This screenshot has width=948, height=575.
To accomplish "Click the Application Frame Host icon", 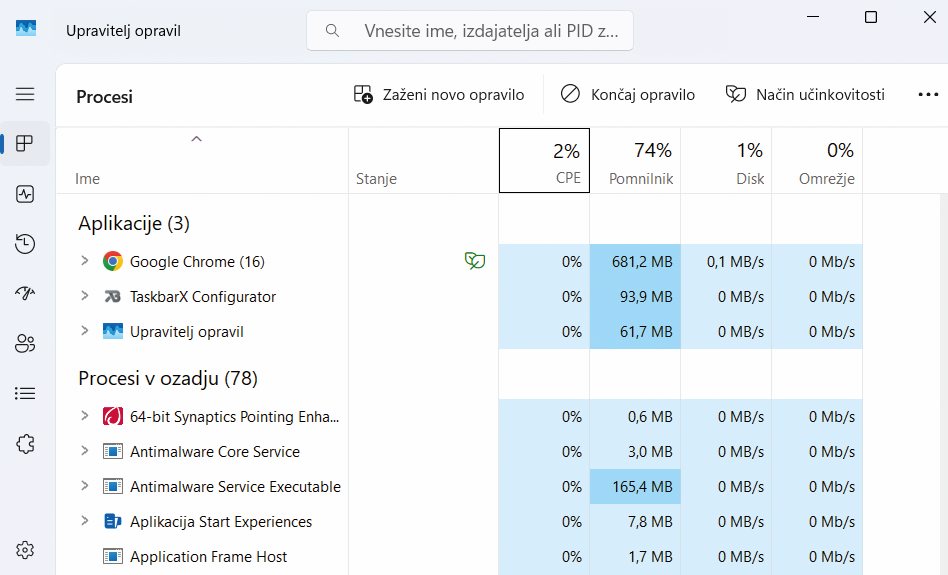I will 112,556.
